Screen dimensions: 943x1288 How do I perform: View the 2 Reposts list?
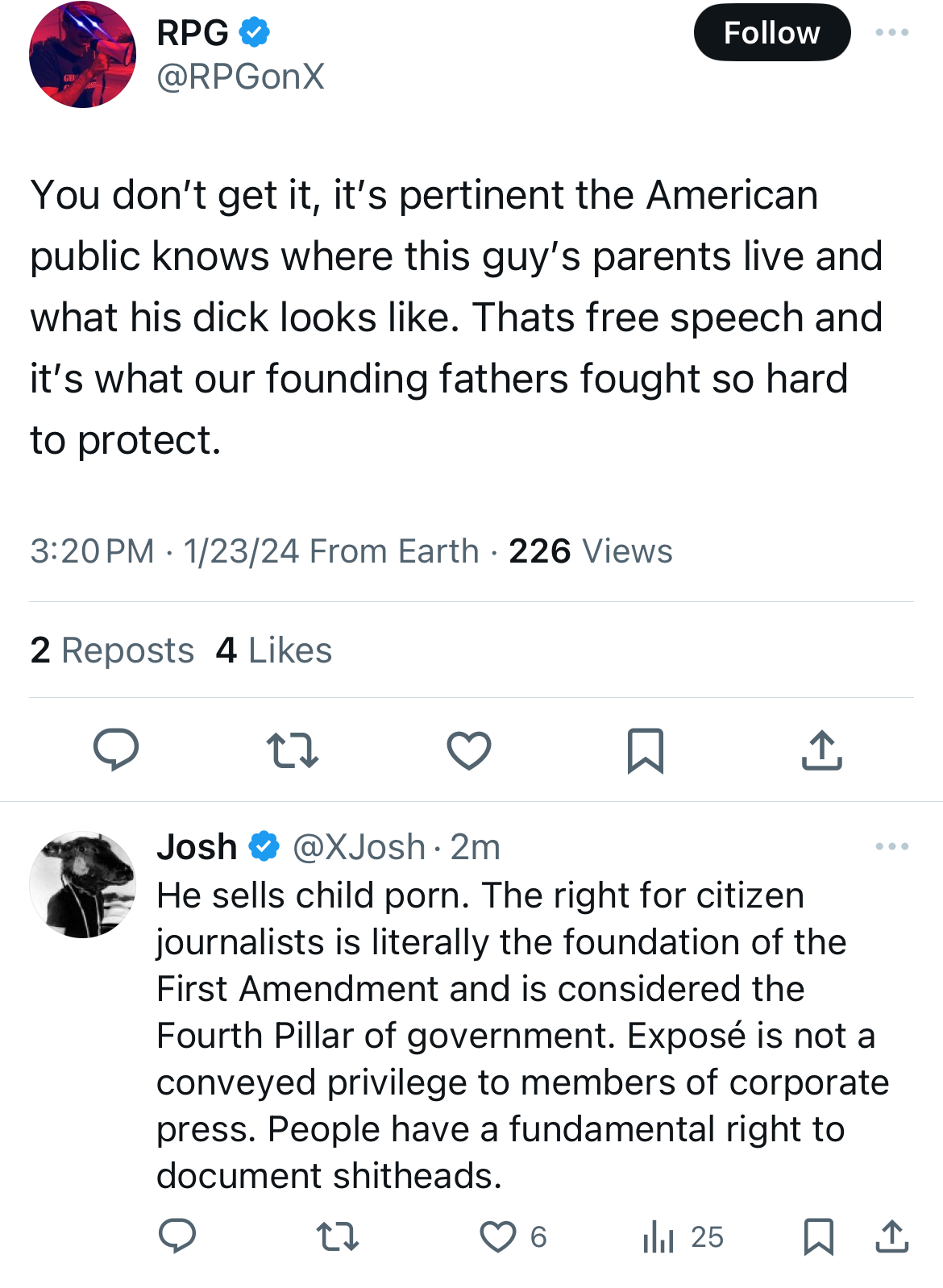[112, 650]
